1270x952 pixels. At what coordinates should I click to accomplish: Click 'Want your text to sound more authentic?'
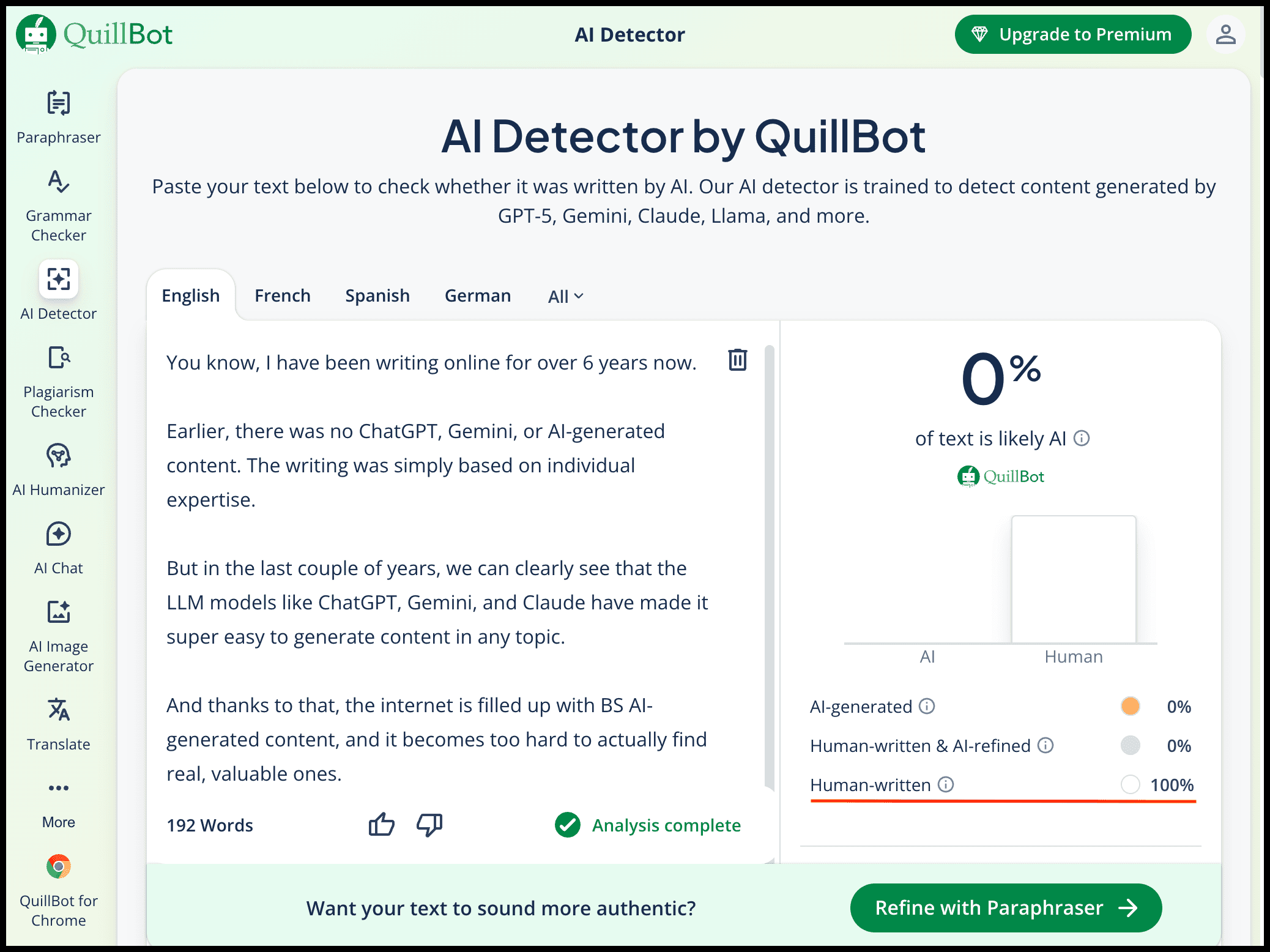tap(501, 909)
